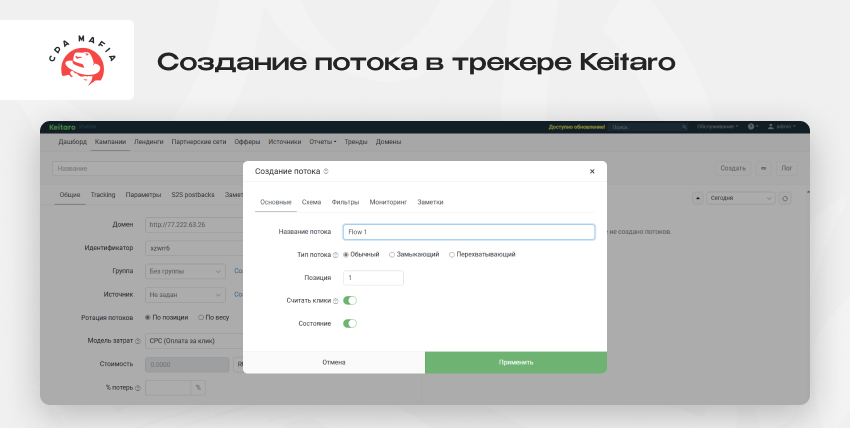Click the up-arrow button left of Сегодня

698,198
